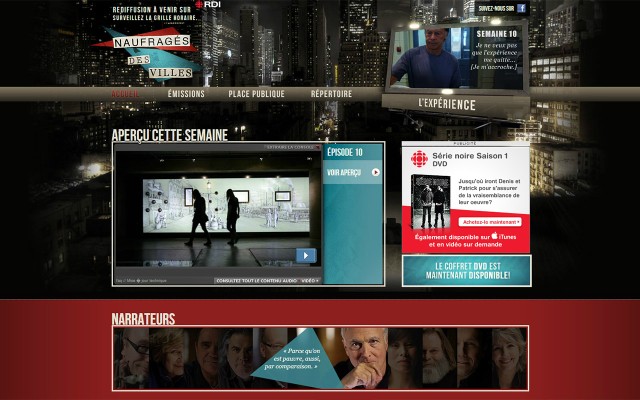The height and width of the screenshot is (400, 640).
Task: Click the Série noire DVD cover image
Action: pos(432,201)
